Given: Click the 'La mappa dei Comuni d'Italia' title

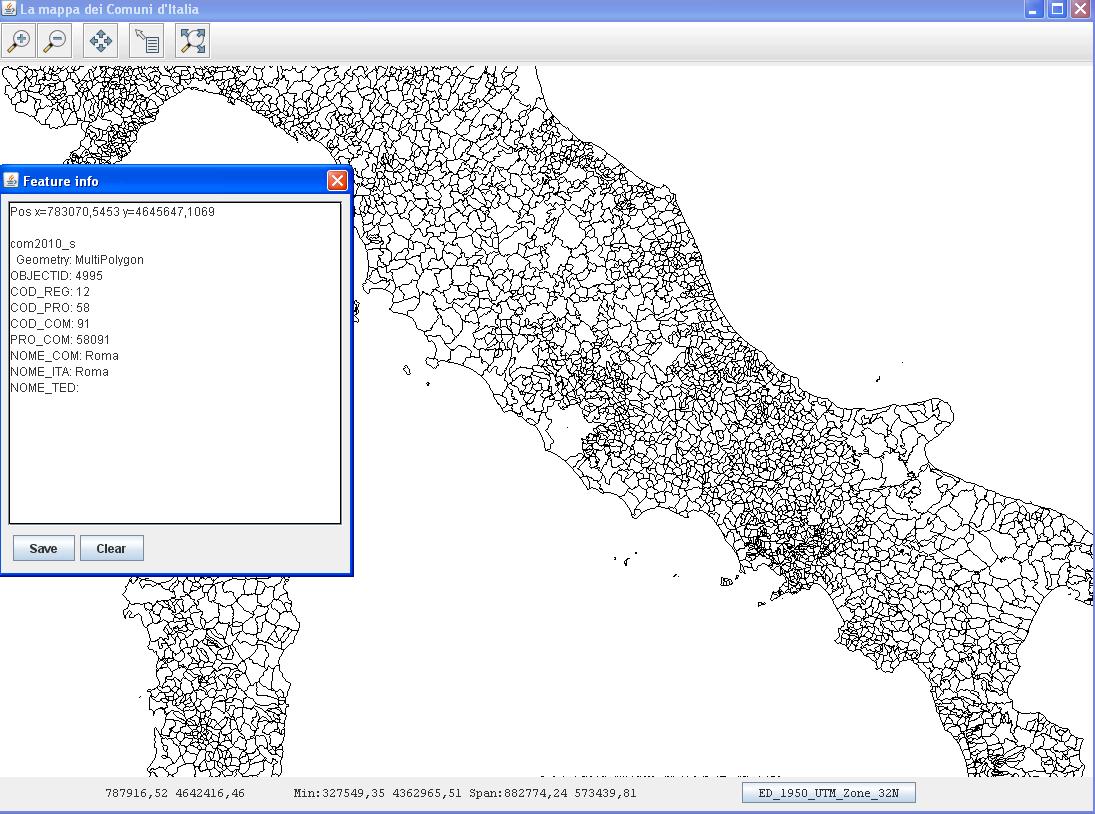Looking at the screenshot, I should pos(110,9).
